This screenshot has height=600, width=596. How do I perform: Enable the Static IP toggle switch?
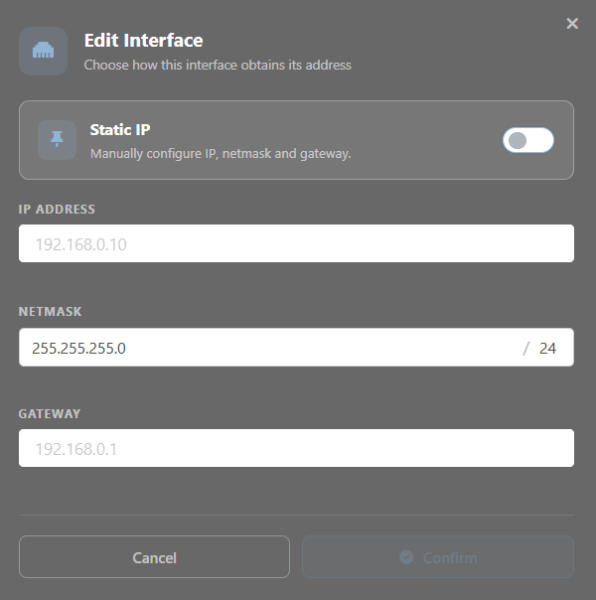tap(528, 140)
